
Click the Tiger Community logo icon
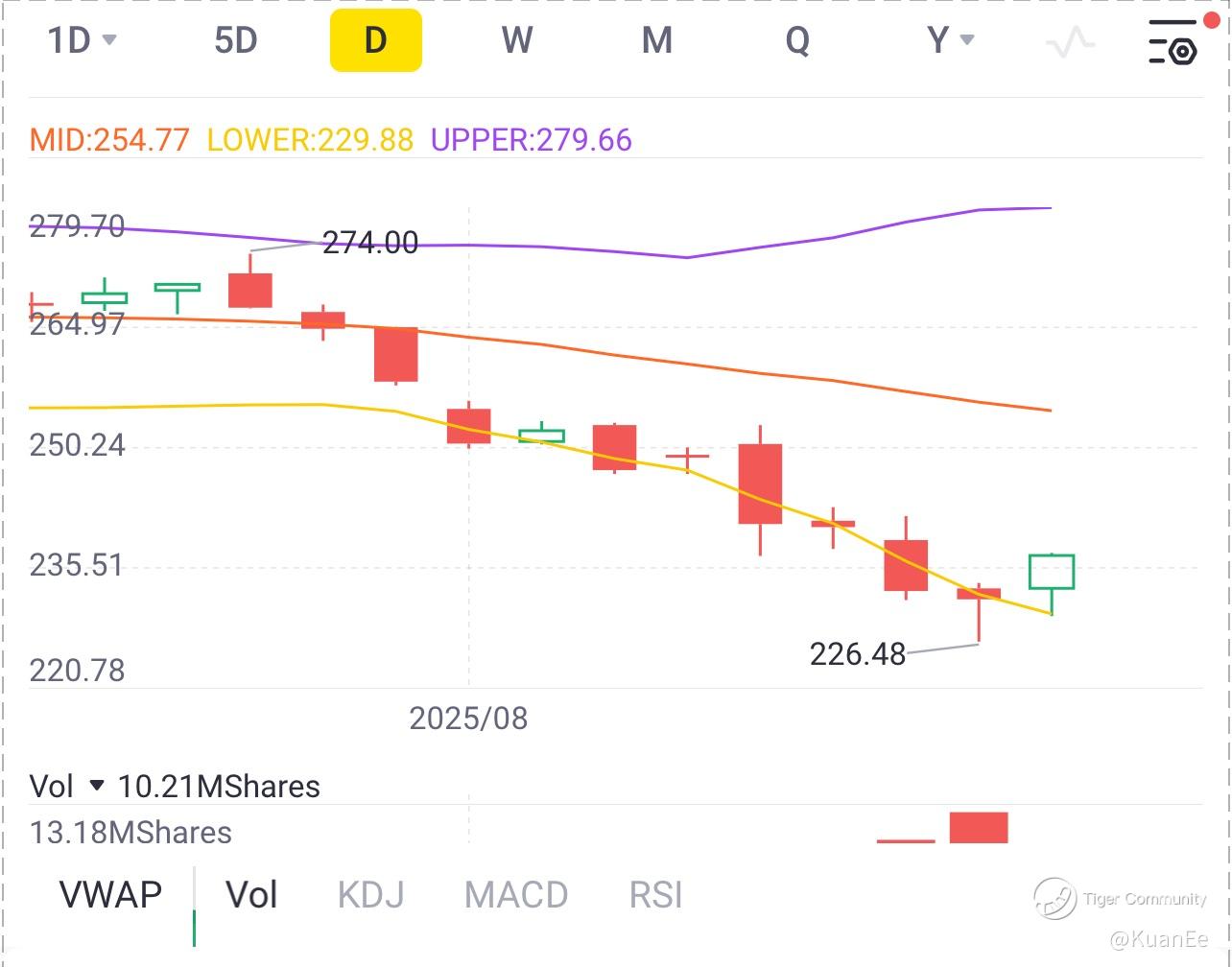coord(1054,898)
